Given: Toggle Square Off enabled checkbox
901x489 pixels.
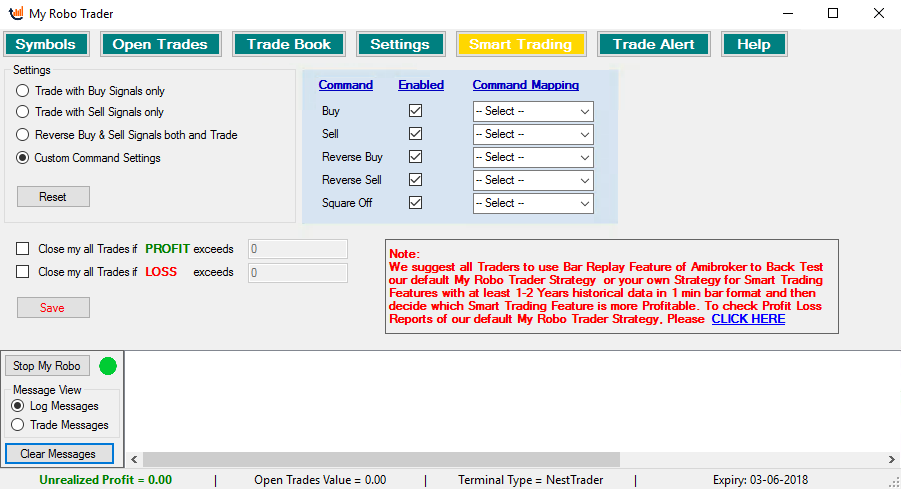Looking at the screenshot, I should tap(415, 203).
